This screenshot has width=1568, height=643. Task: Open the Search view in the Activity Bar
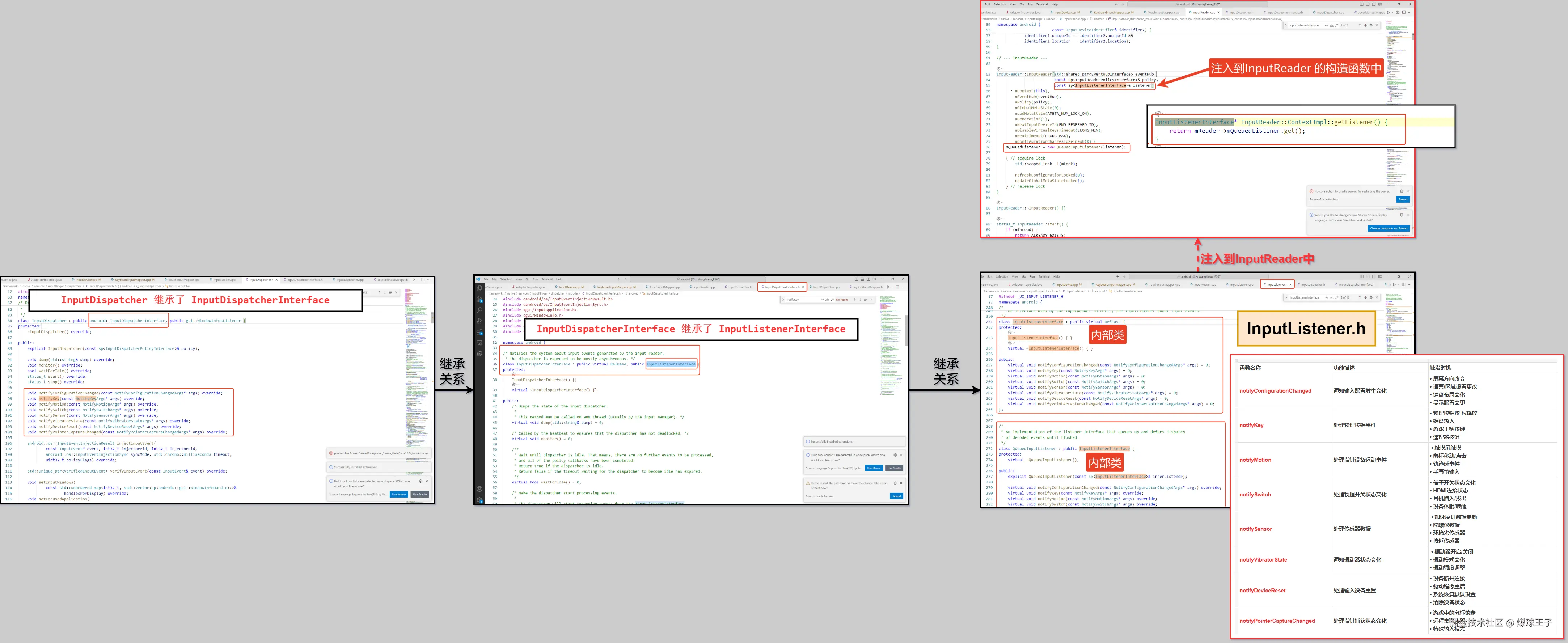point(479,310)
